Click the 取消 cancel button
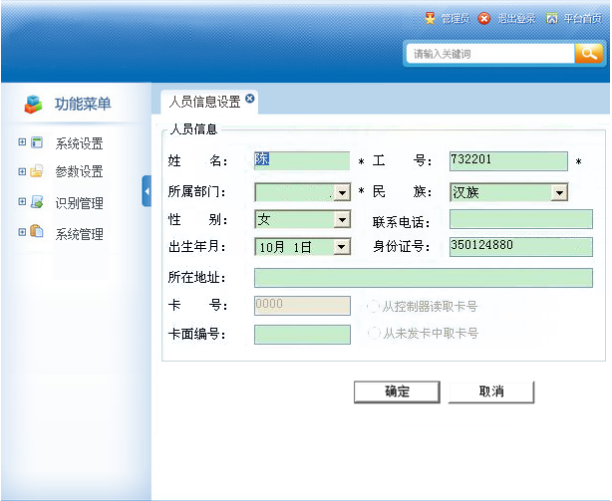The image size is (612, 501). (x=491, y=392)
